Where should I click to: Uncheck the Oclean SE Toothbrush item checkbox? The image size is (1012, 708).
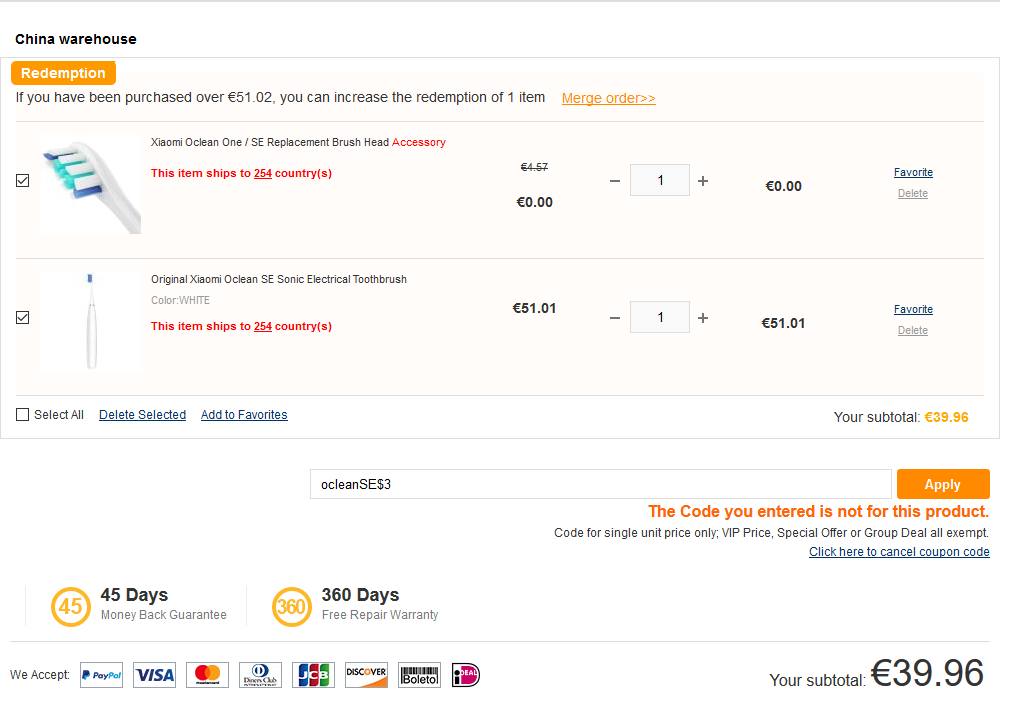pos(23,318)
